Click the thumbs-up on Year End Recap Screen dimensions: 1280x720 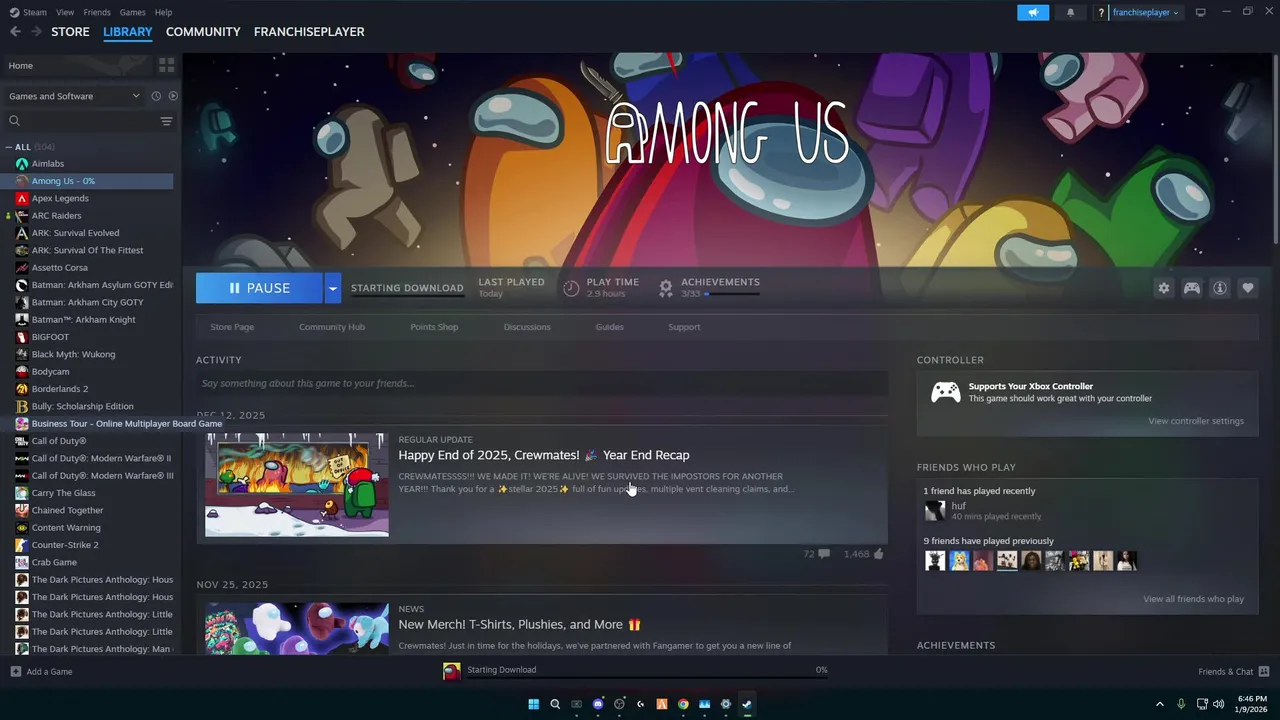tap(878, 554)
